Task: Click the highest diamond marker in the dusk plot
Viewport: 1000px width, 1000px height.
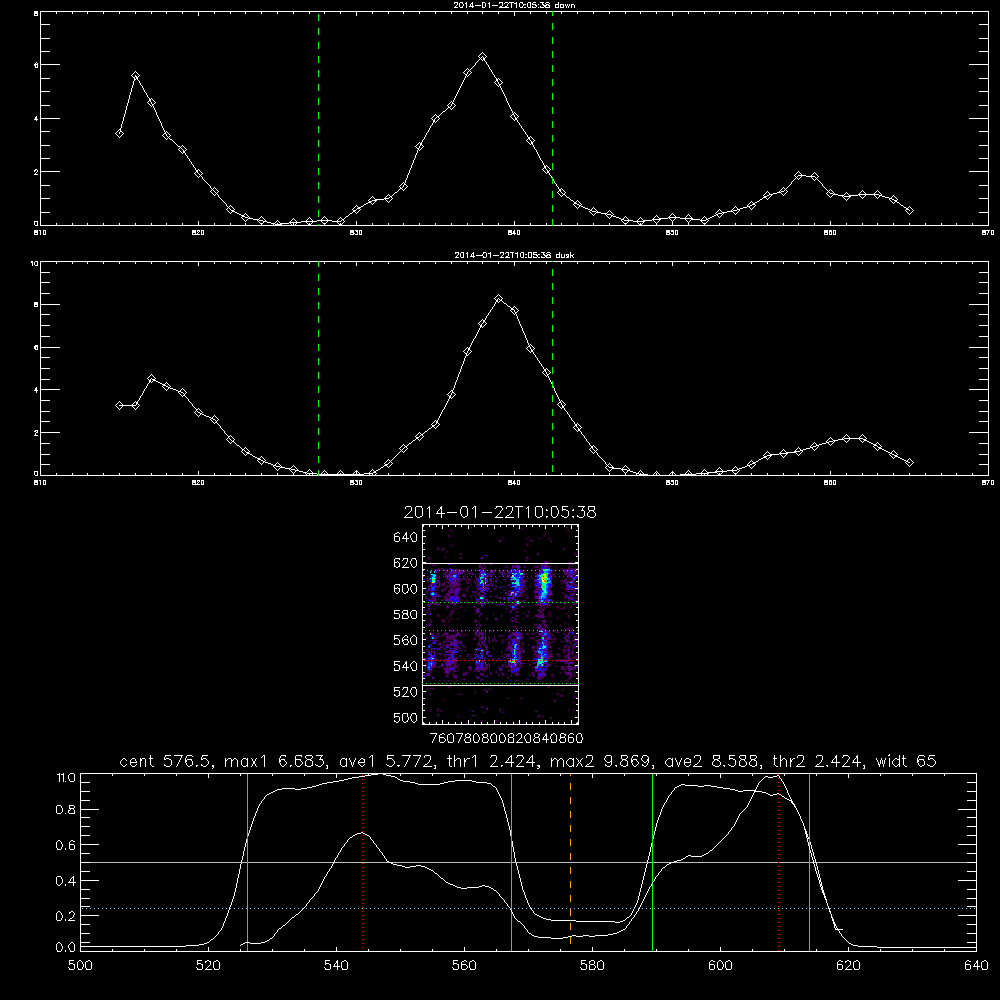Action: tap(499, 298)
